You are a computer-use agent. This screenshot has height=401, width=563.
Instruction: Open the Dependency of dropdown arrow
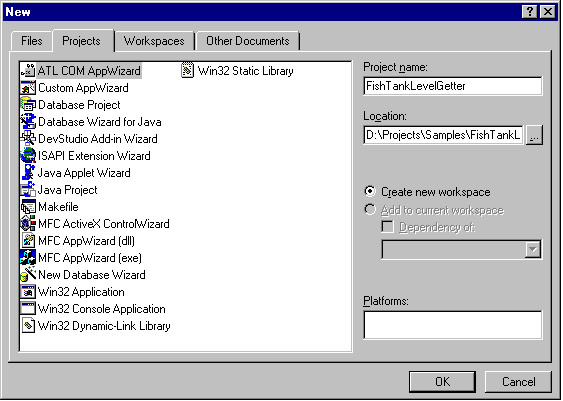[533, 249]
